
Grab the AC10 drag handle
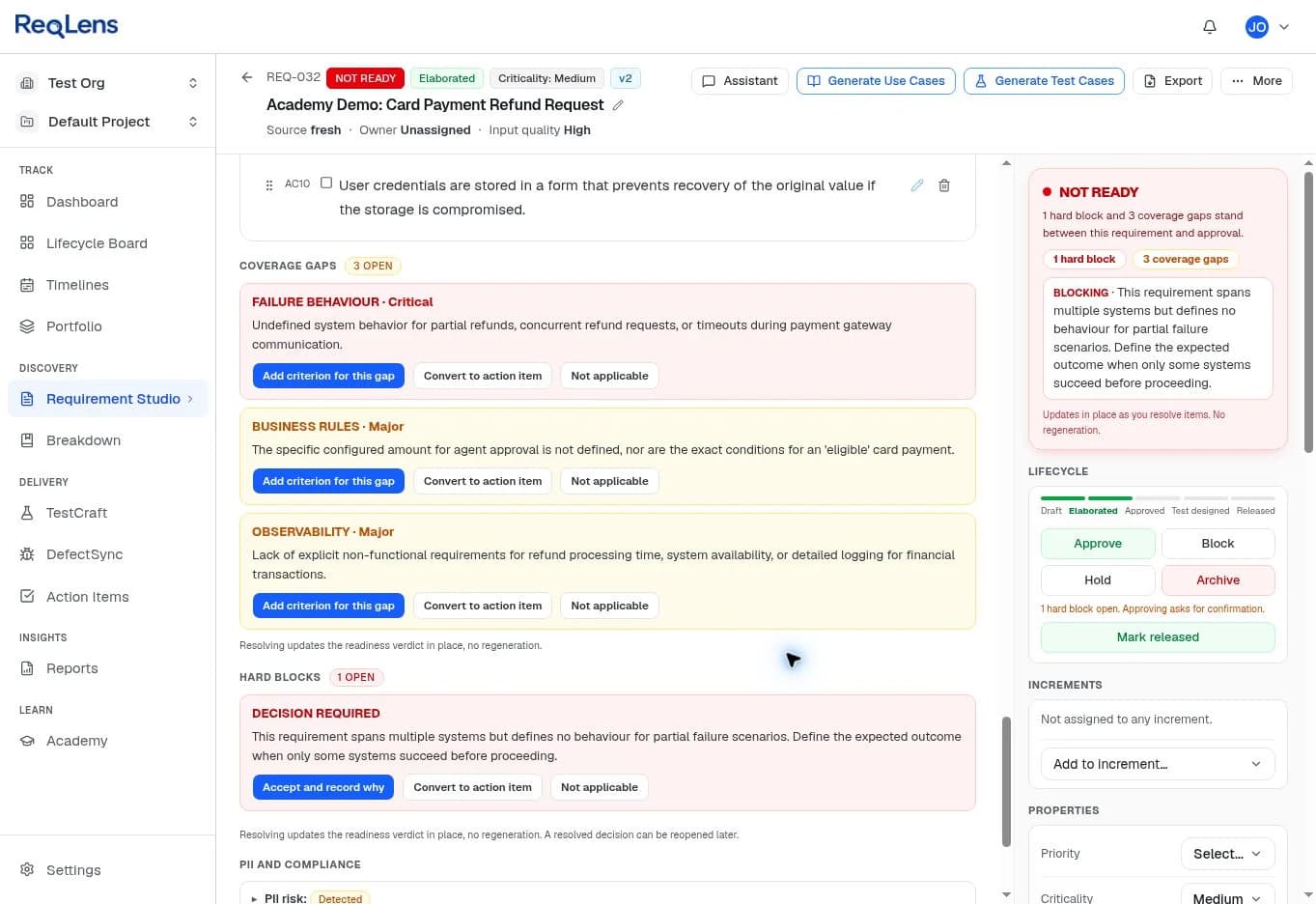click(x=269, y=184)
